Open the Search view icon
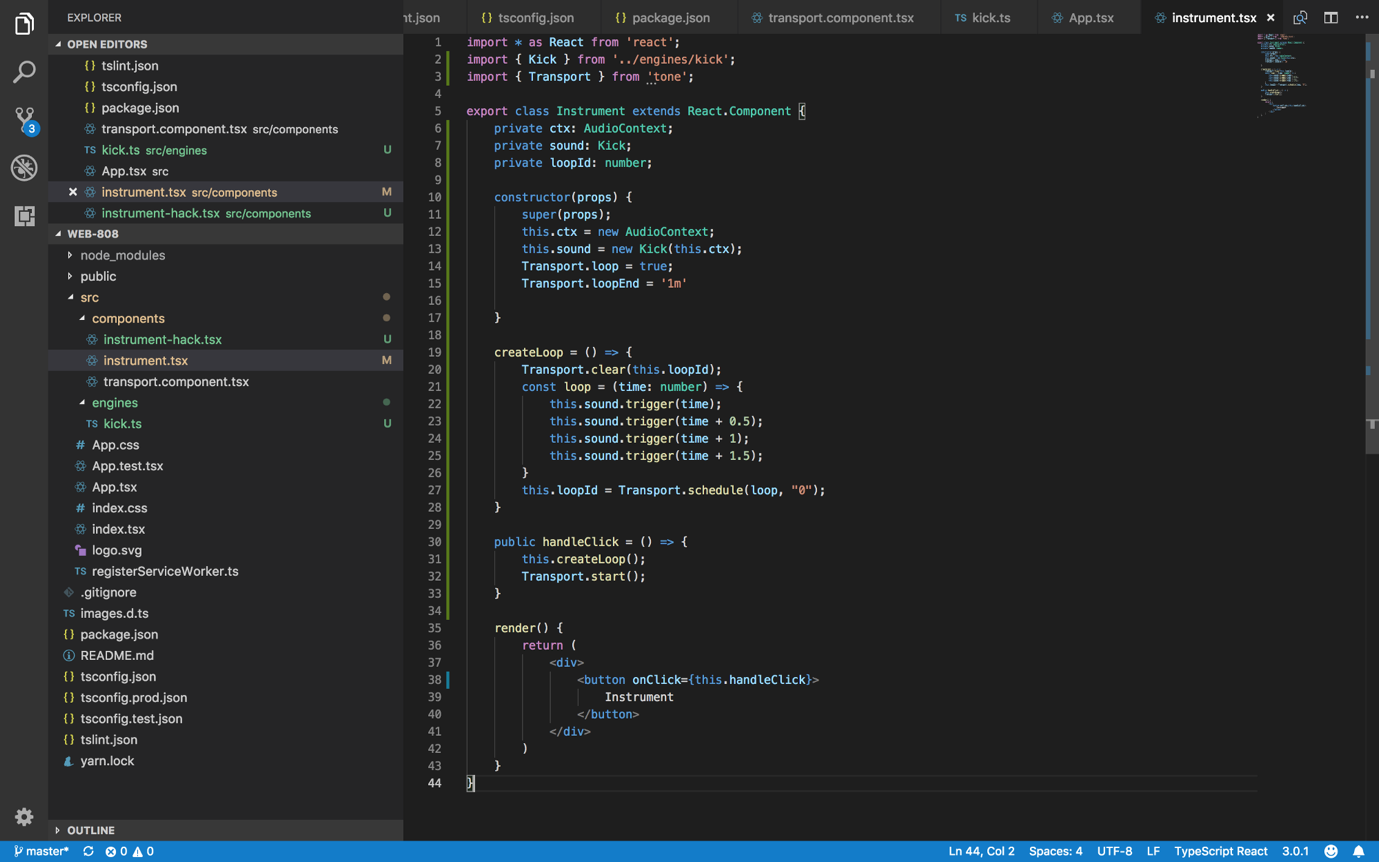 (x=24, y=72)
